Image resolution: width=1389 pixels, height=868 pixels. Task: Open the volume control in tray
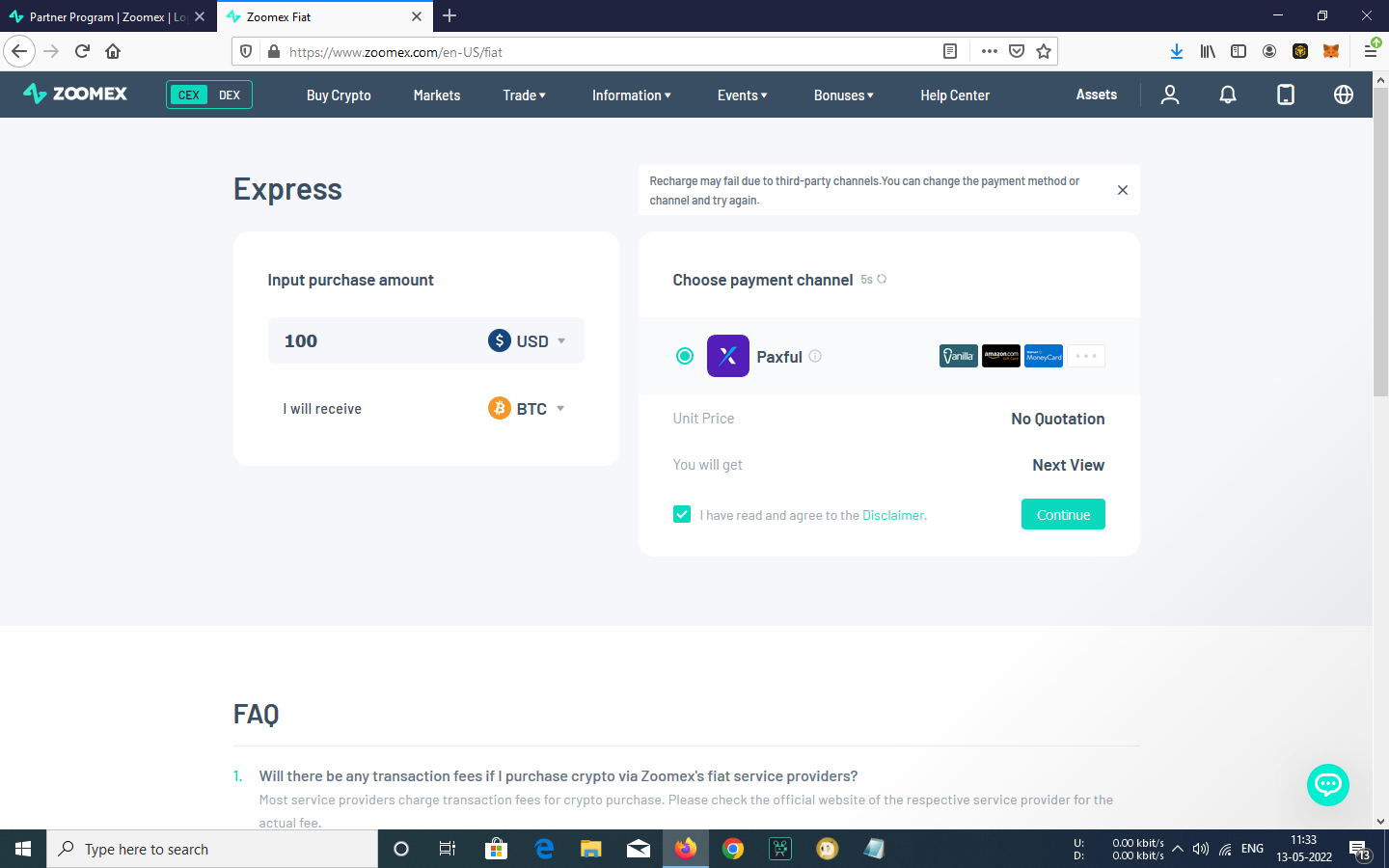click(1201, 850)
